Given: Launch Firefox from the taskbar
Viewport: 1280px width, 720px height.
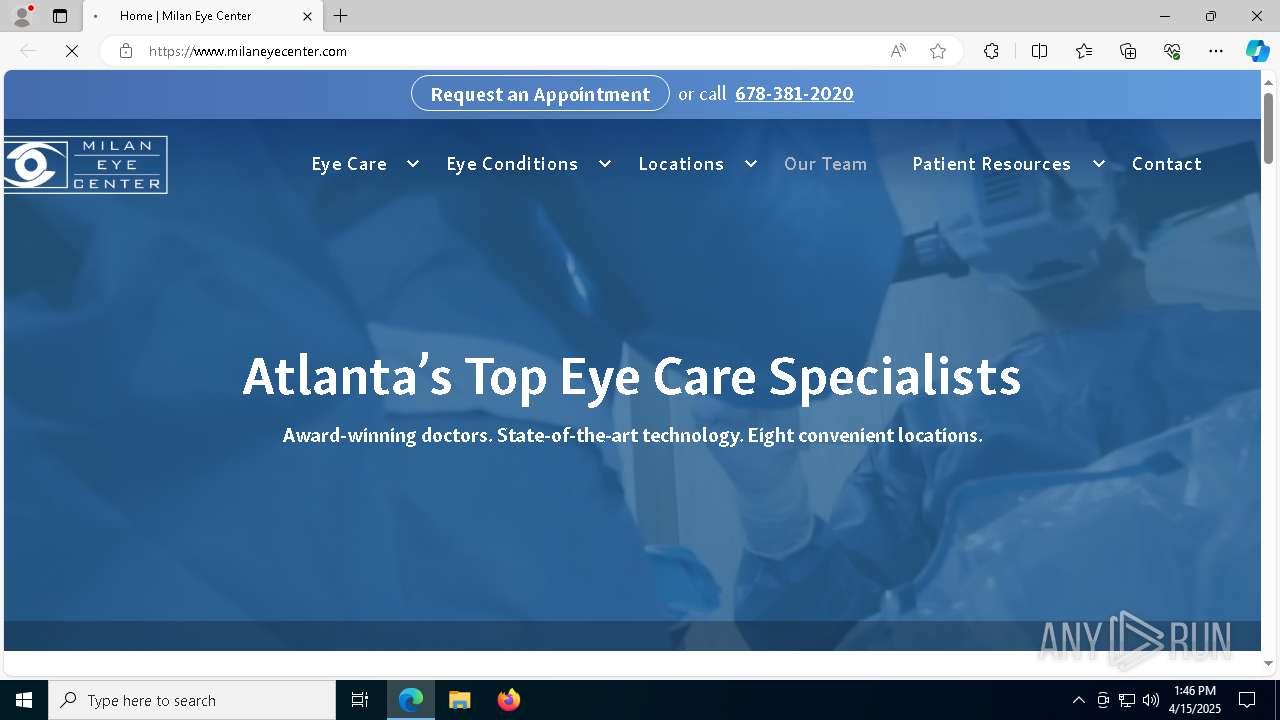Looking at the screenshot, I should coord(508,700).
